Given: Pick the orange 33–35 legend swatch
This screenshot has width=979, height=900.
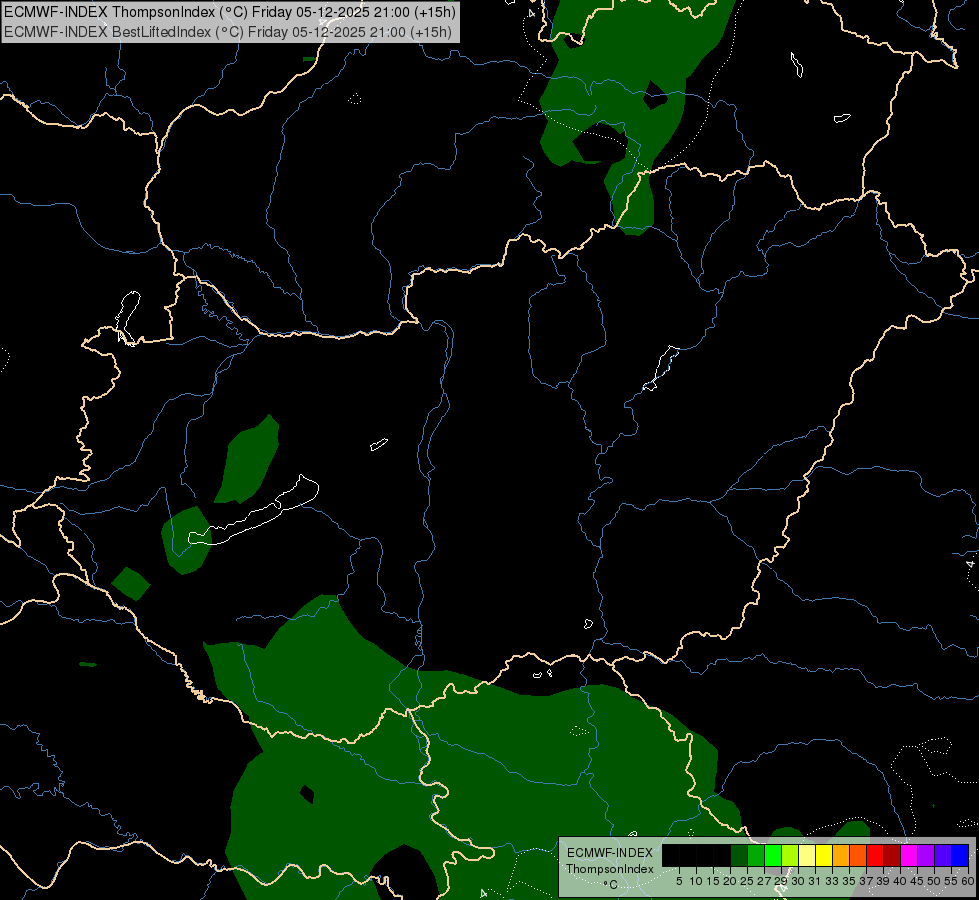Looking at the screenshot, I should coord(841,855).
